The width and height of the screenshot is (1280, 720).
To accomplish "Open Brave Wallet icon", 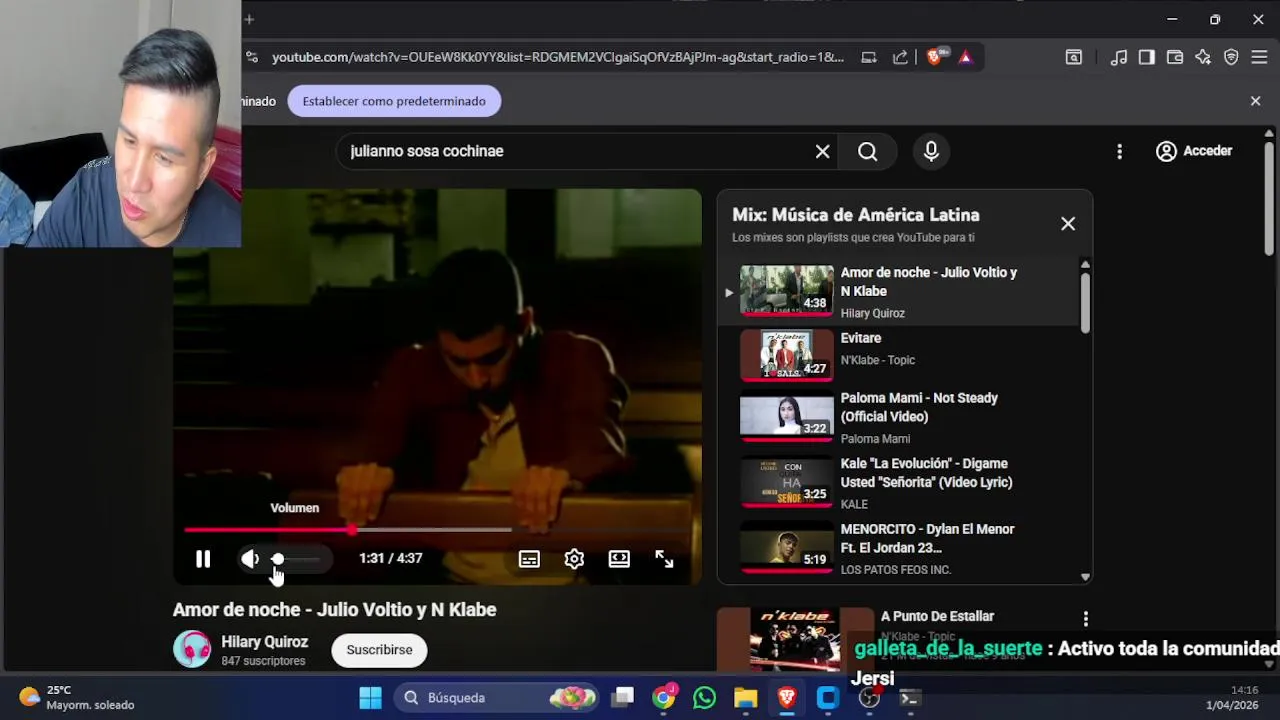I will point(1175,57).
